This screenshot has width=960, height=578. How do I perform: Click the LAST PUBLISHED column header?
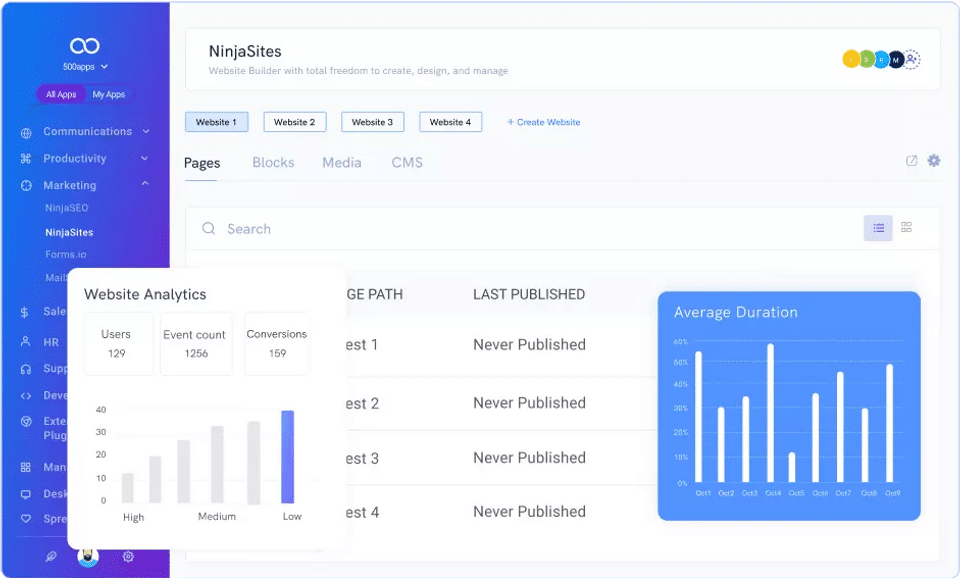[x=529, y=295]
